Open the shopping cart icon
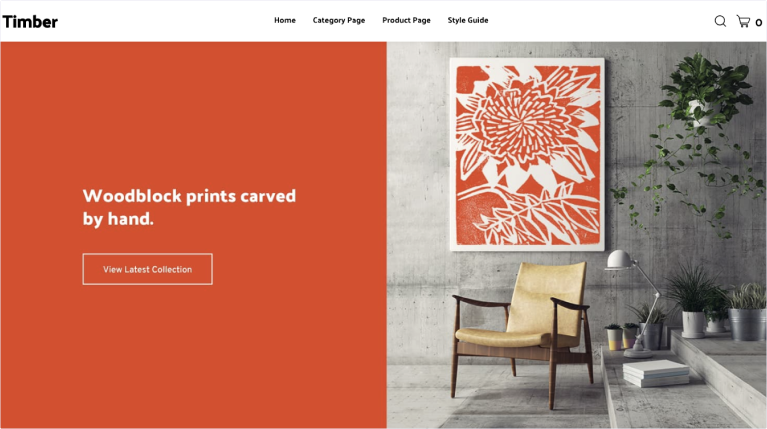Viewport: 767px width, 429px height. pos(743,21)
